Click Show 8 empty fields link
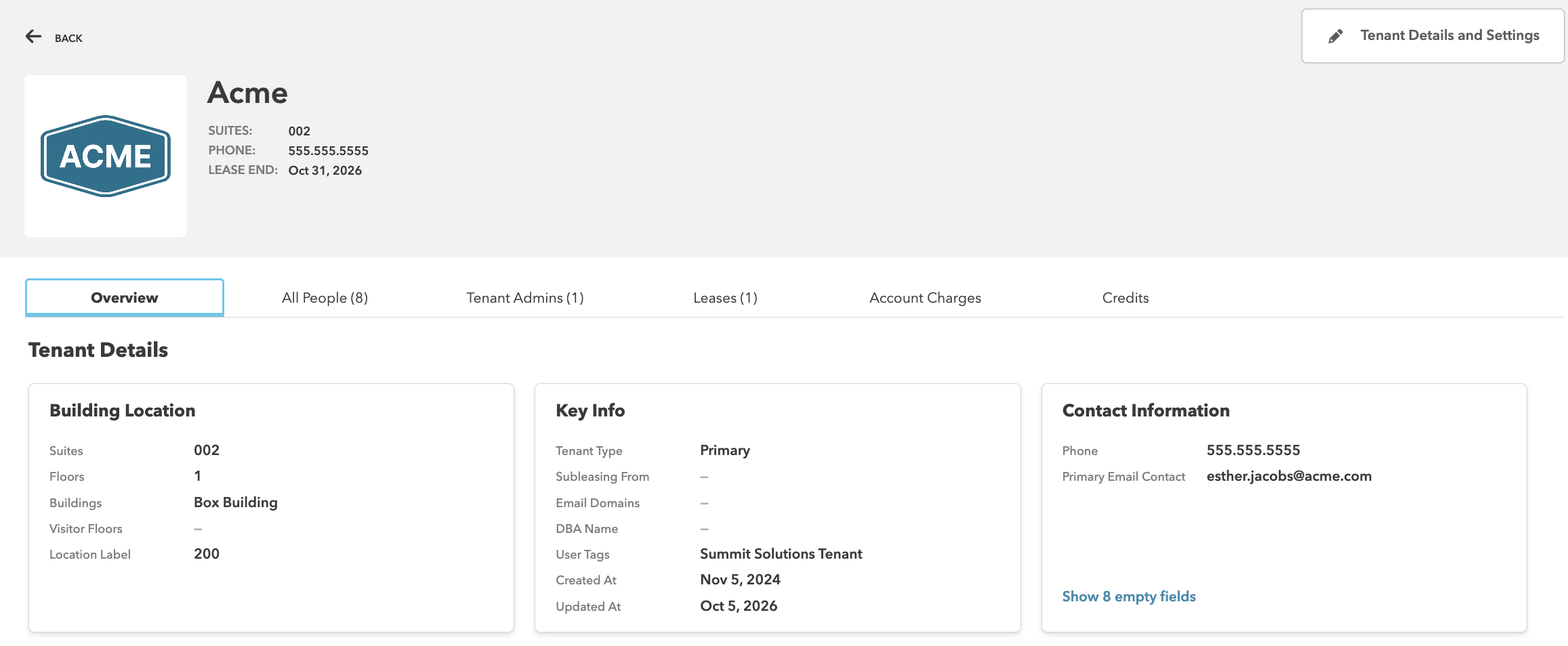 click(x=1129, y=597)
